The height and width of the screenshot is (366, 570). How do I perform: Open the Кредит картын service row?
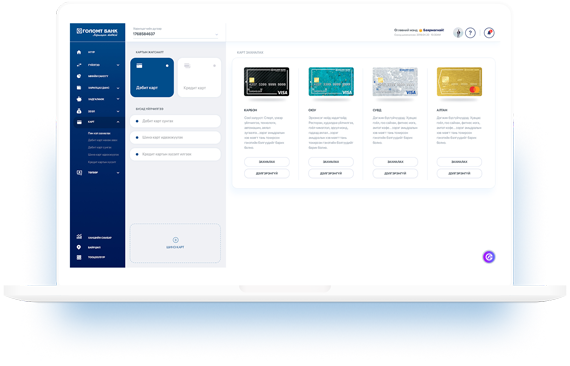[x=175, y=154]
